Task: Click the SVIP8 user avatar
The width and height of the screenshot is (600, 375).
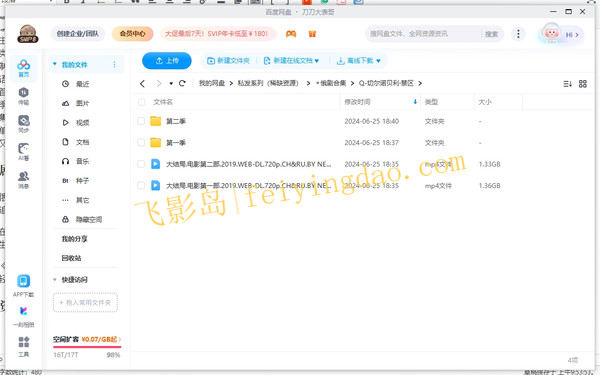Action: coord(28,34)
